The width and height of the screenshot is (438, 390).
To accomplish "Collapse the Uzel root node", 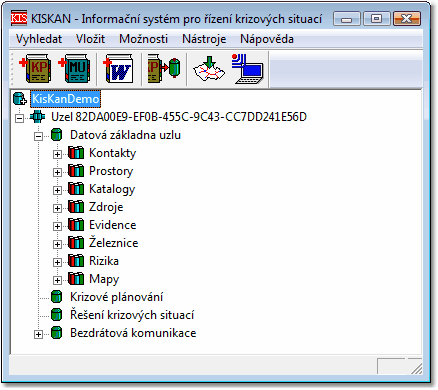I will click(19, 118).
